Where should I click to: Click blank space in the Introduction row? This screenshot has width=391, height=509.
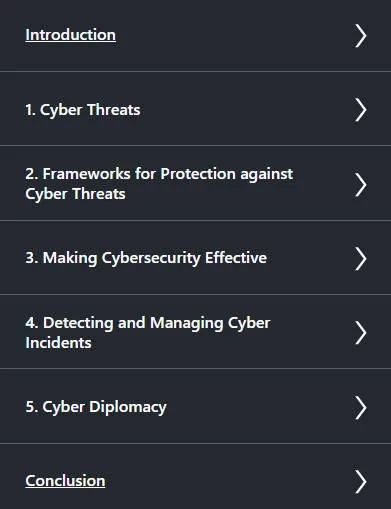pyautogui.click(x=233, y=36)
